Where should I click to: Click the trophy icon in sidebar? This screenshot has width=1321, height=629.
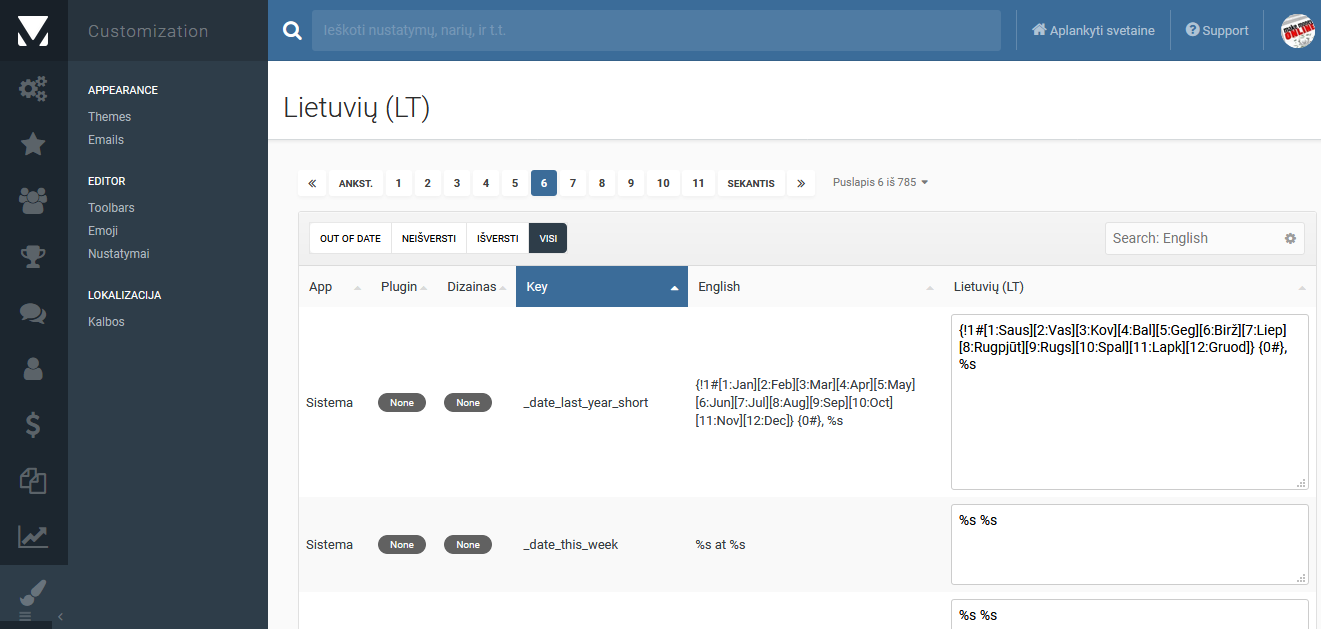tap(33, 257)
